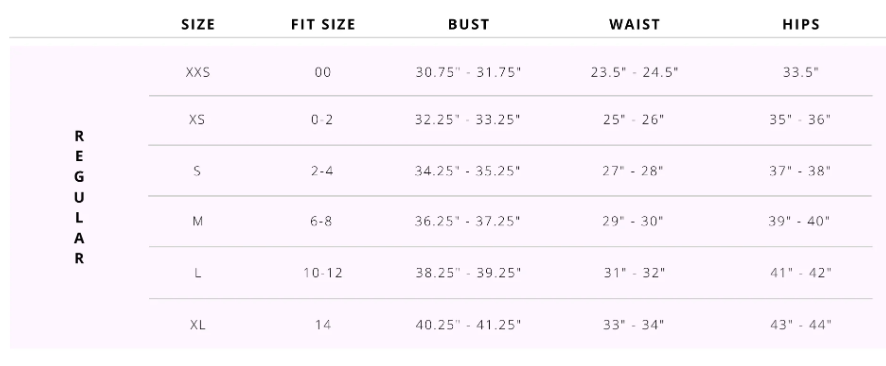The height and width of the screenshot is (366, 886).
Task: Click the SIZE column header
Action: coord(198,24)
